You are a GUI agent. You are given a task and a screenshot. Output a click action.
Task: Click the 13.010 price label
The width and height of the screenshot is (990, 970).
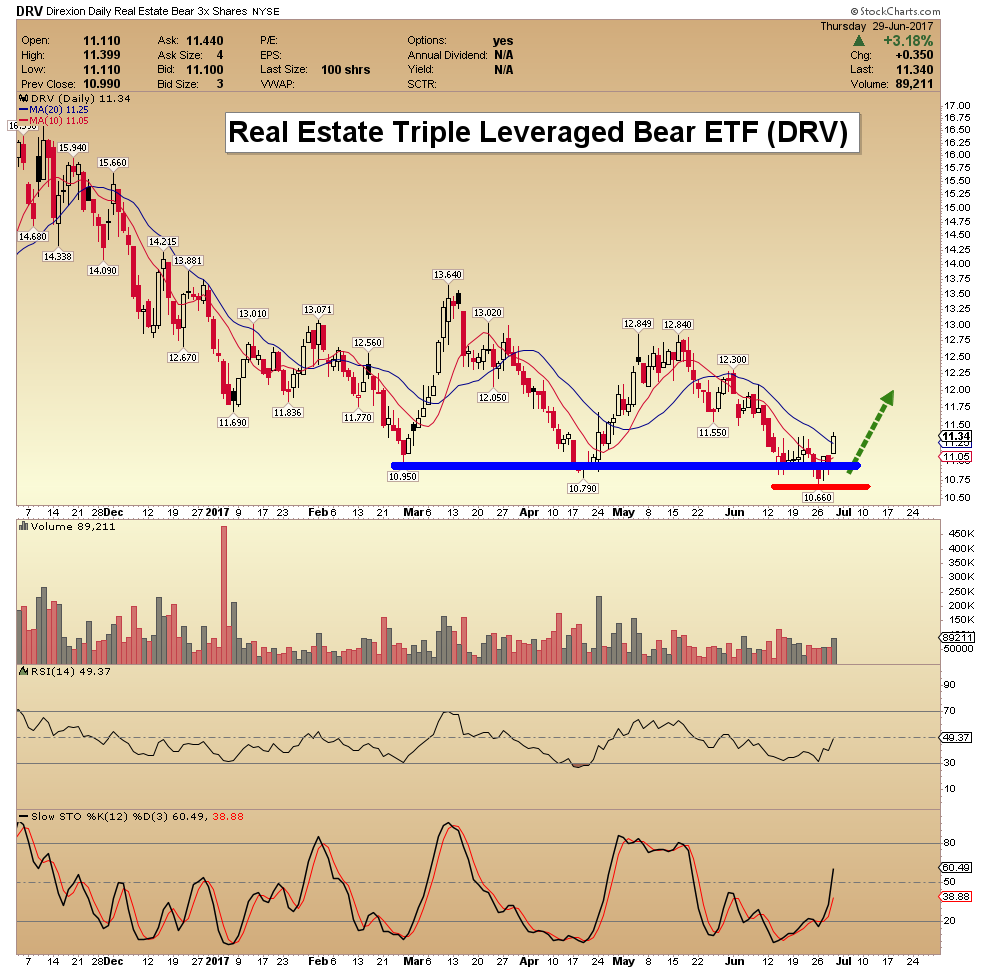click(x=253, y=314)
